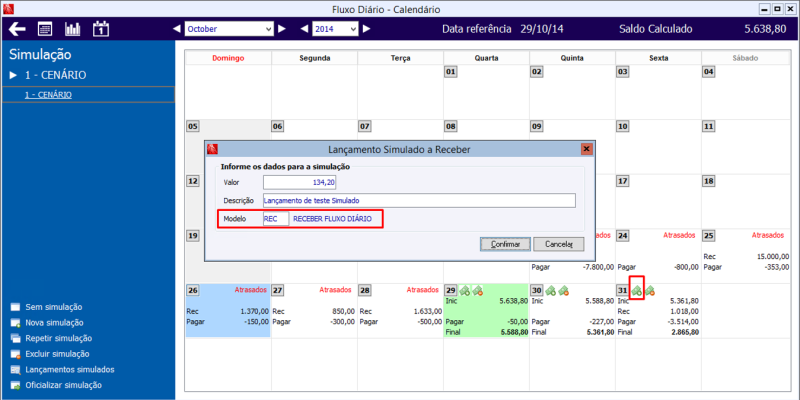Click the red icon in the dialog title bar
Image resolution: width=800 pixels, height=400 pixels.
(213, 149)
